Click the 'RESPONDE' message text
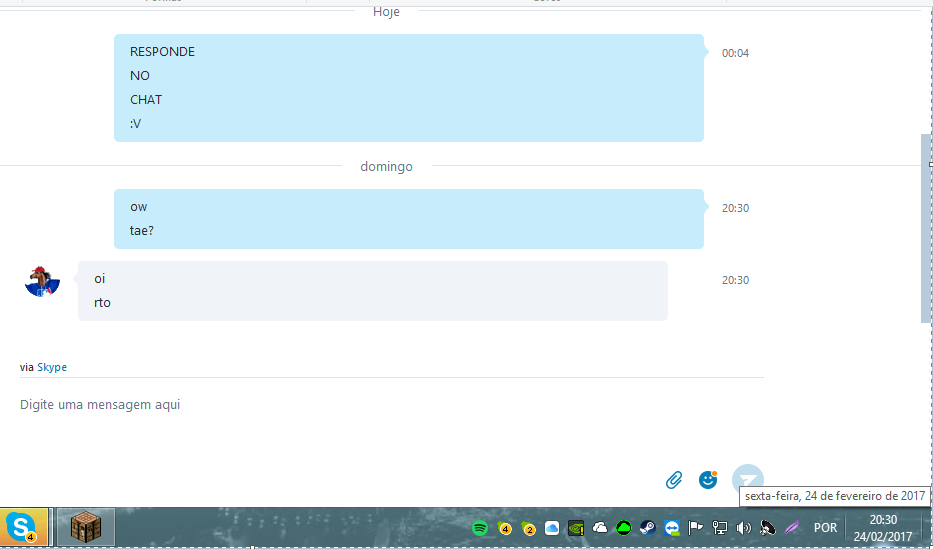Image resolution: width=933 pixels, height=549 pixels. coord(162,52)
